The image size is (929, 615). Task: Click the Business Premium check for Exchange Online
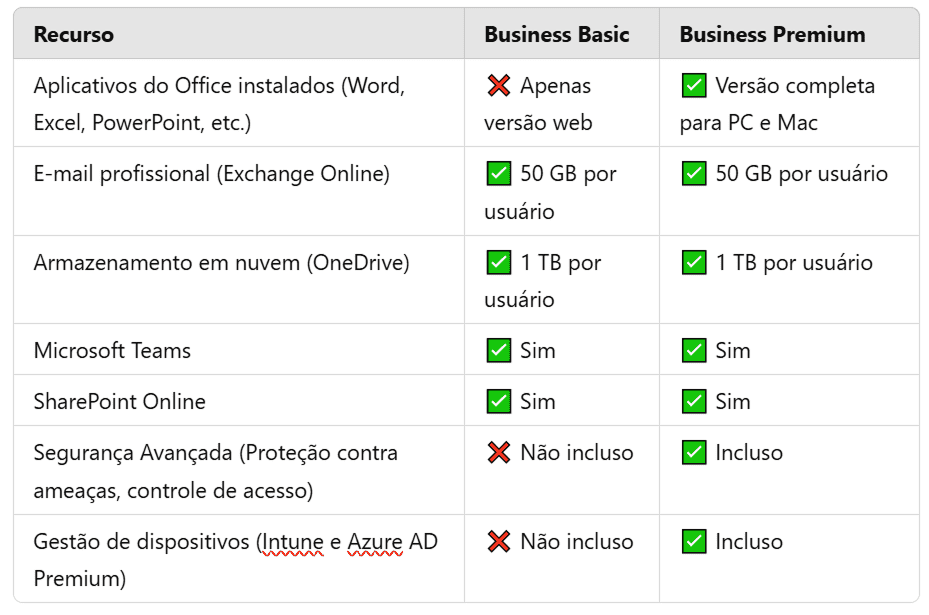click(x=693, y=174)
